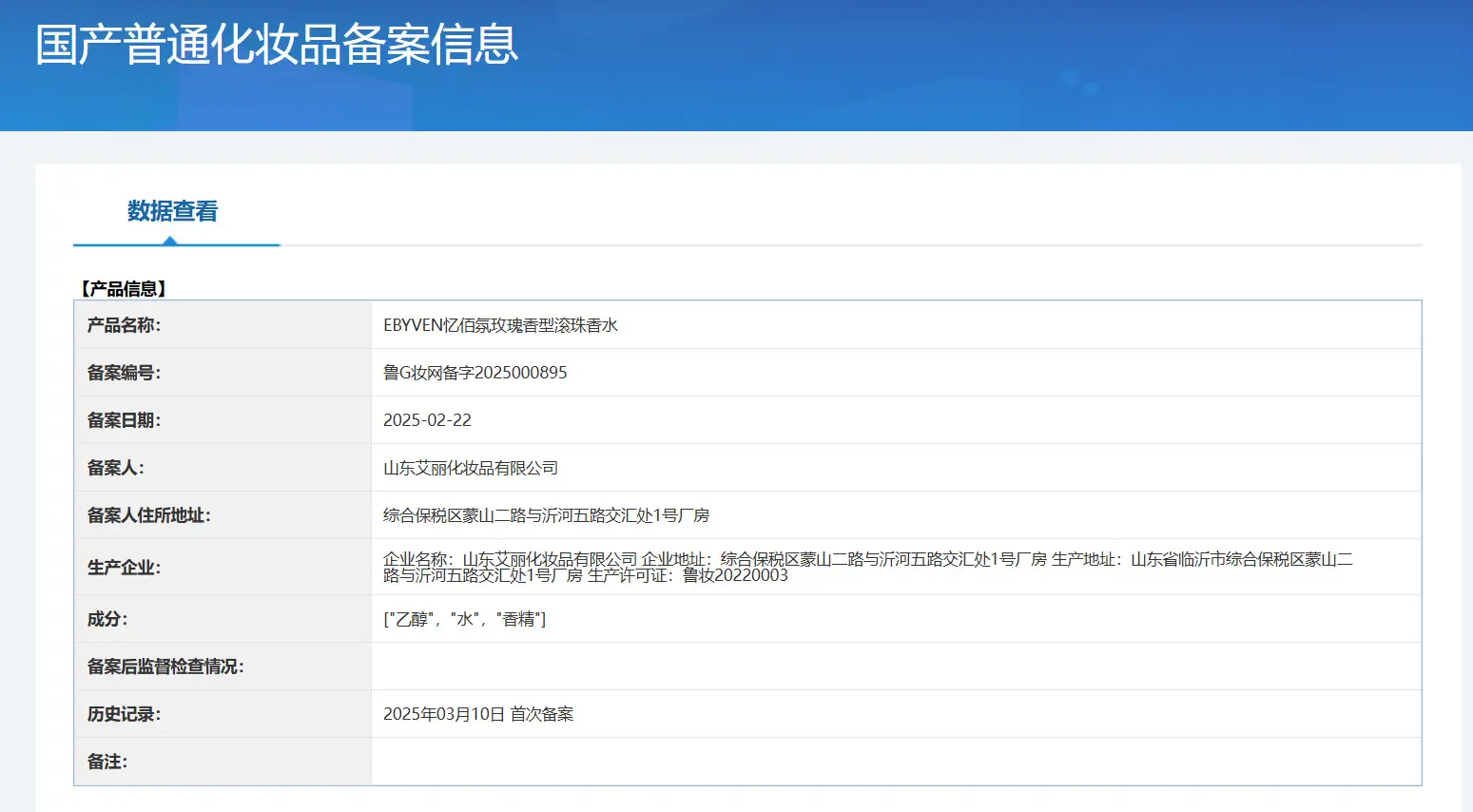Open the 数据查看 tab
Viewport: 1473px width, 812px height.
point(172,211)
